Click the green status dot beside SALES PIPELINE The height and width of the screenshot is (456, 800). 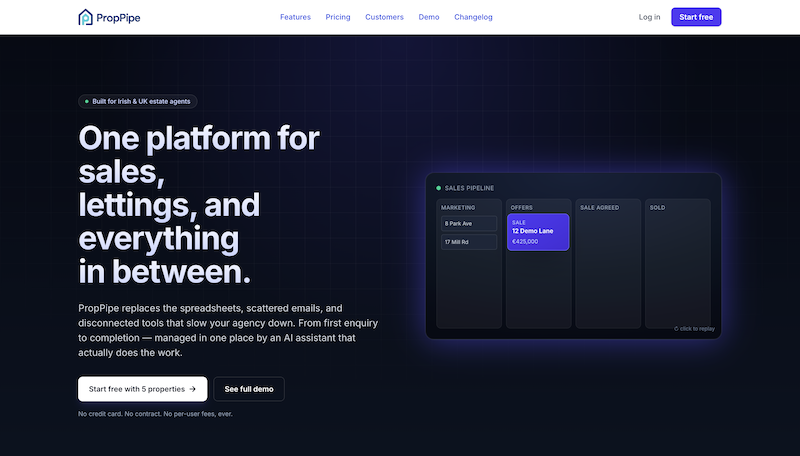438,188
